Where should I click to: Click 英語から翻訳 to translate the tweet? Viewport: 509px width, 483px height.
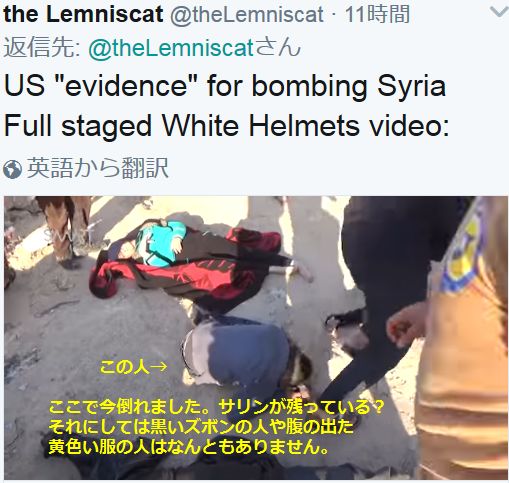pos(98,168)
